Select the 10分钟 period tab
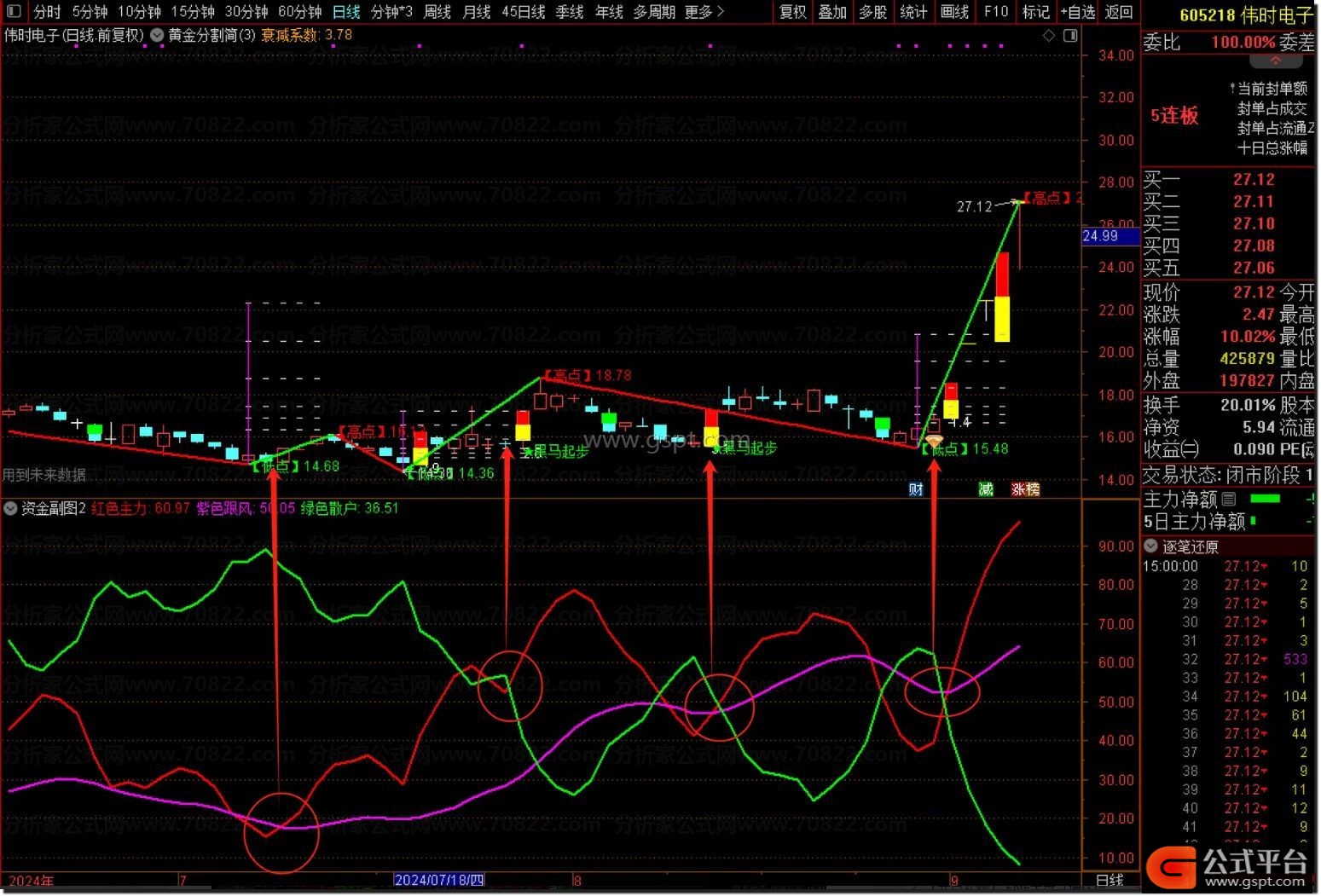1321x896 pixels. pos(139,12)
